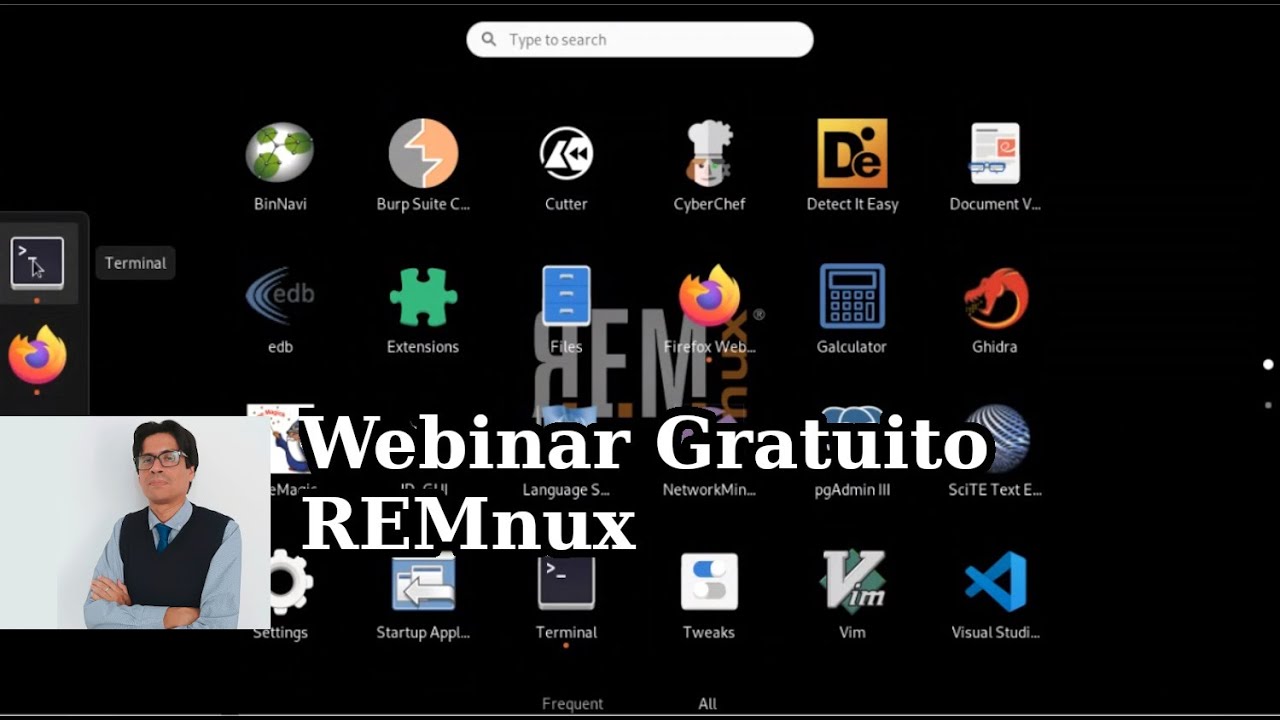Launch the edb debugger
The image size is (1280, 720).
(x=280, y=297)
